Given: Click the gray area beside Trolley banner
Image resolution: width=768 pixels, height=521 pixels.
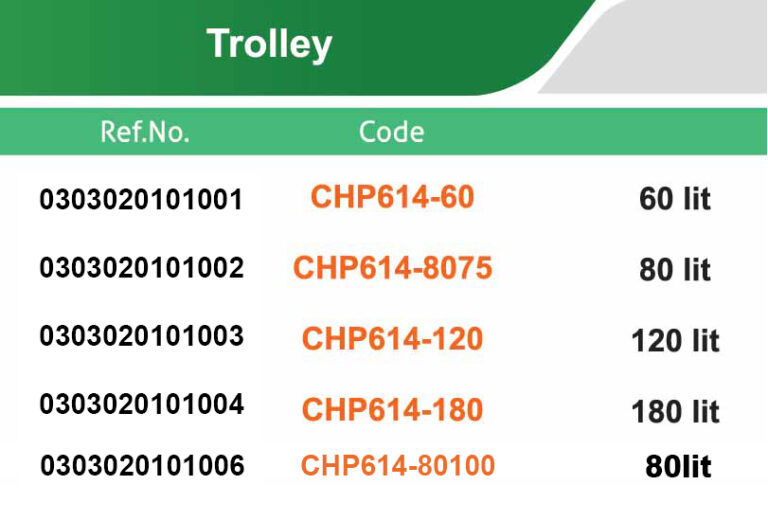Looking at the screenshot, I should tap(680, 50).
